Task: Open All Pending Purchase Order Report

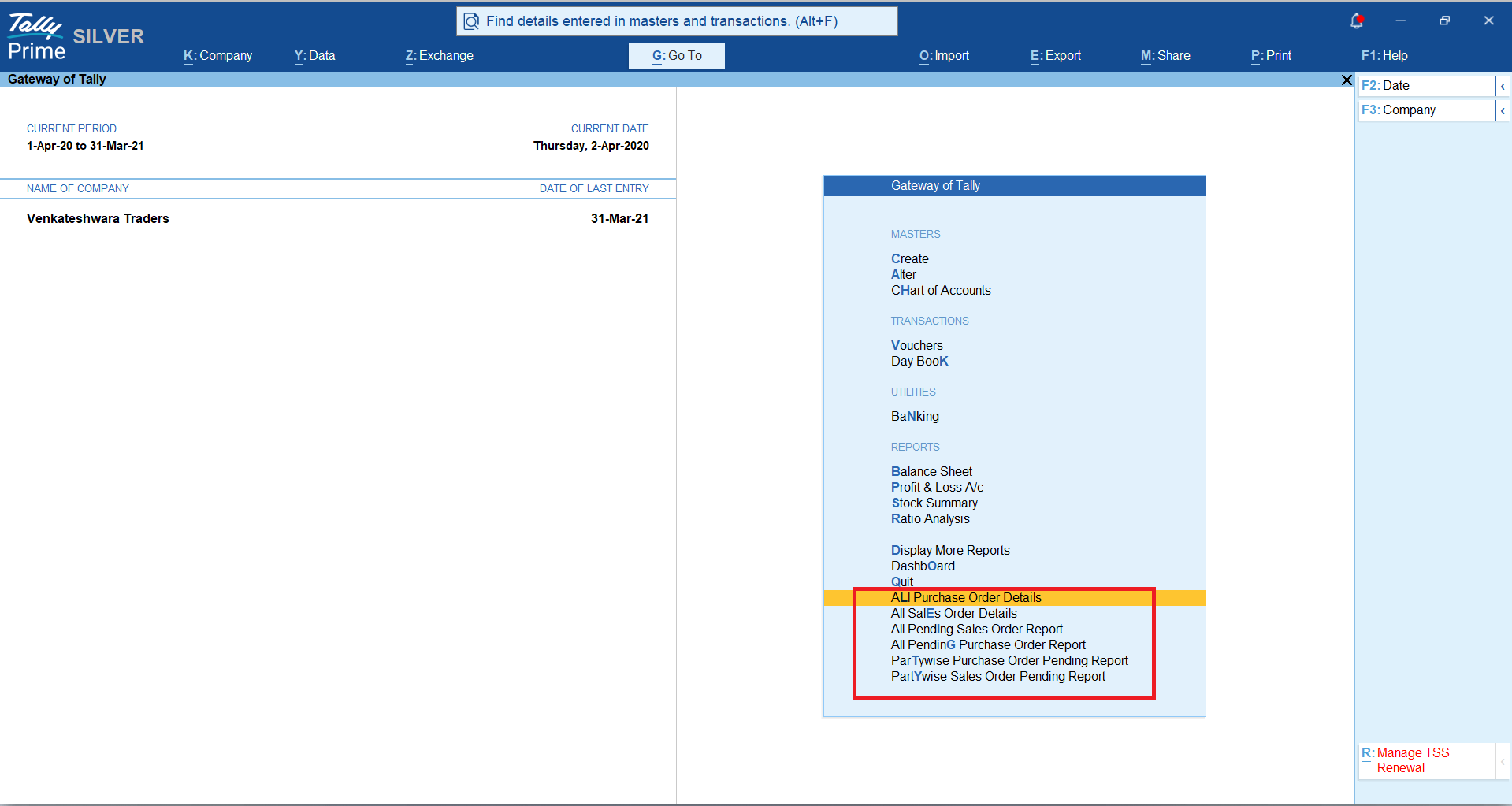Action: point(988,645)
